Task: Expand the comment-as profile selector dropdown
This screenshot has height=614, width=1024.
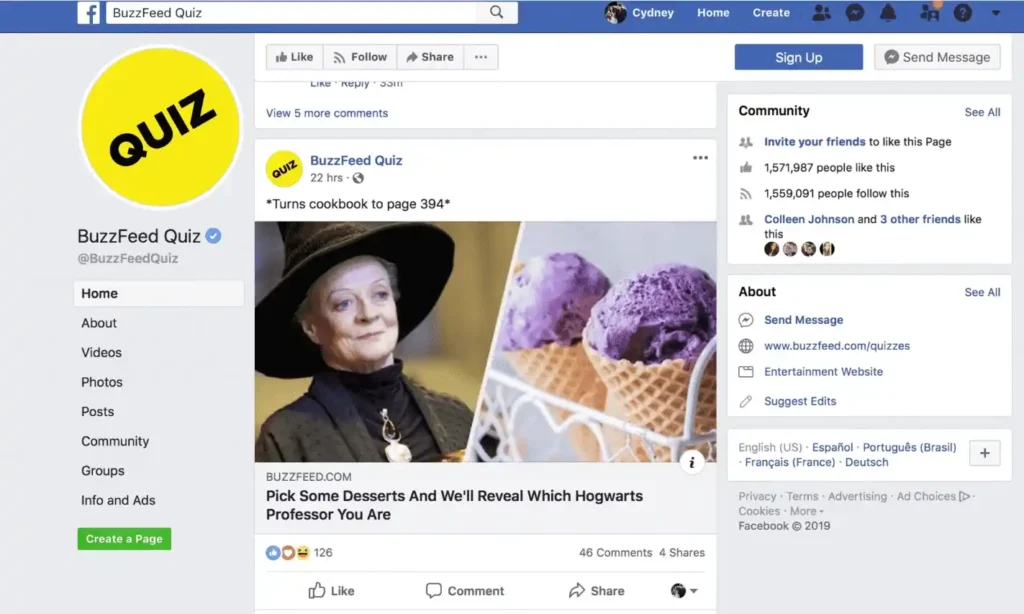Action: [684, 591]
